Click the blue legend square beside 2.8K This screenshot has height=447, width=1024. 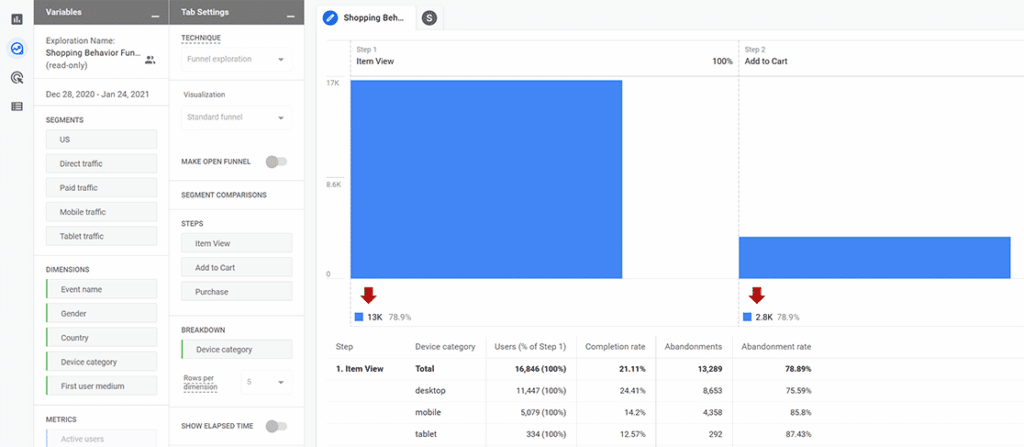tap(747, 317)
